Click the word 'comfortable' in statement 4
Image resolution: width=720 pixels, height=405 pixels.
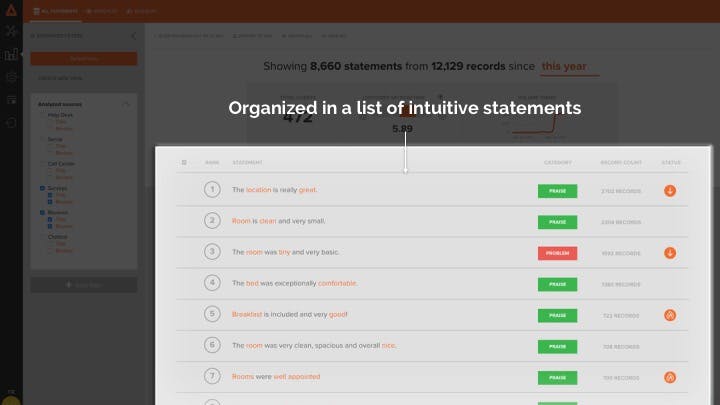click(x=337, y=283)
